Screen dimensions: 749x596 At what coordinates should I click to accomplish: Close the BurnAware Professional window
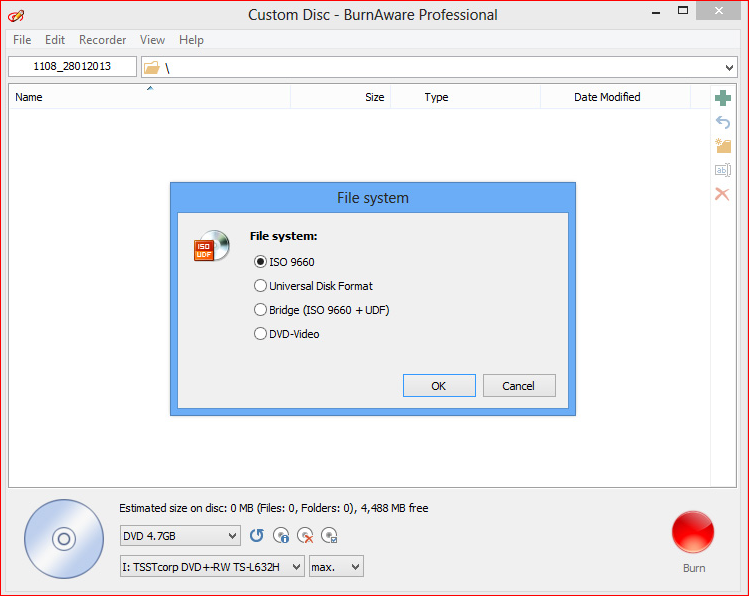click(718, 11)
